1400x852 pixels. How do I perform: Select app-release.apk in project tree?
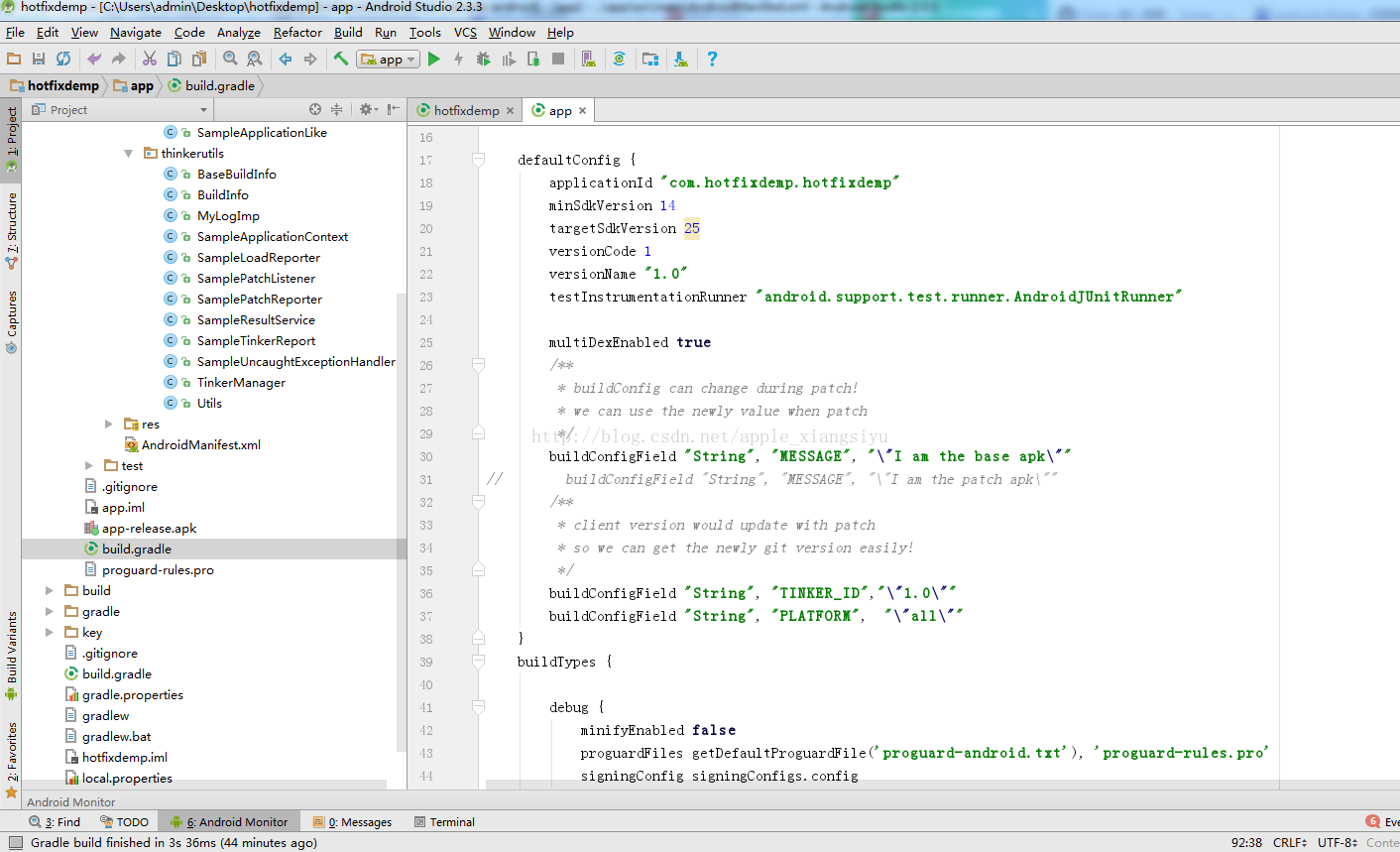149,528
